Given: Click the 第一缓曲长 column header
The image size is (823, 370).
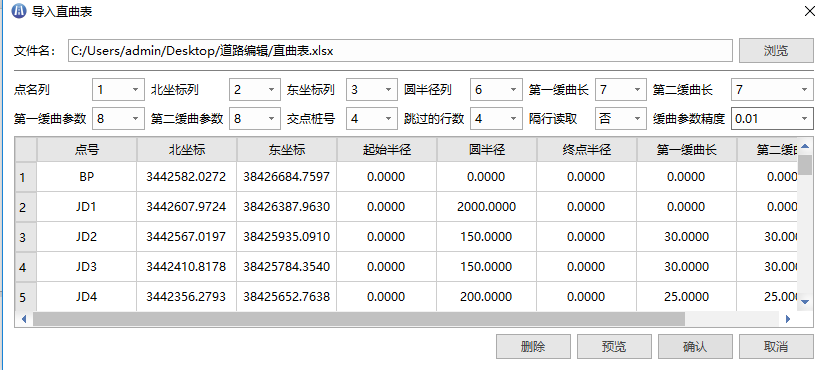Looking at the screenshot, I should (x=687, y=150).
